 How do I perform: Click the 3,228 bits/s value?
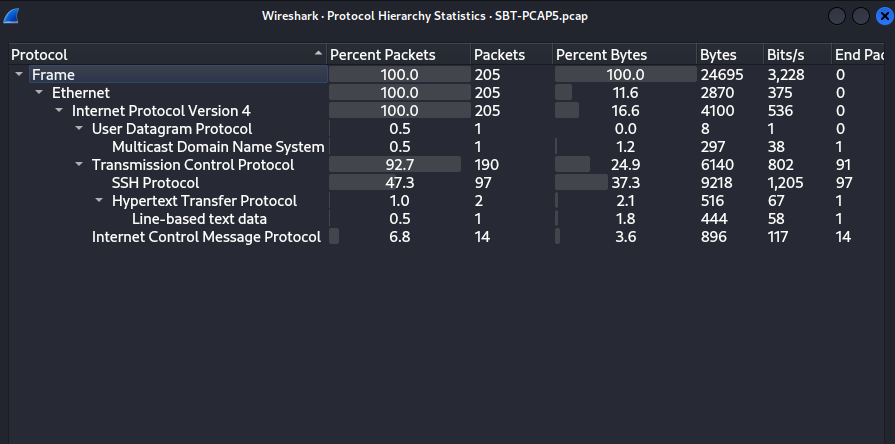(x=785, y=74)
